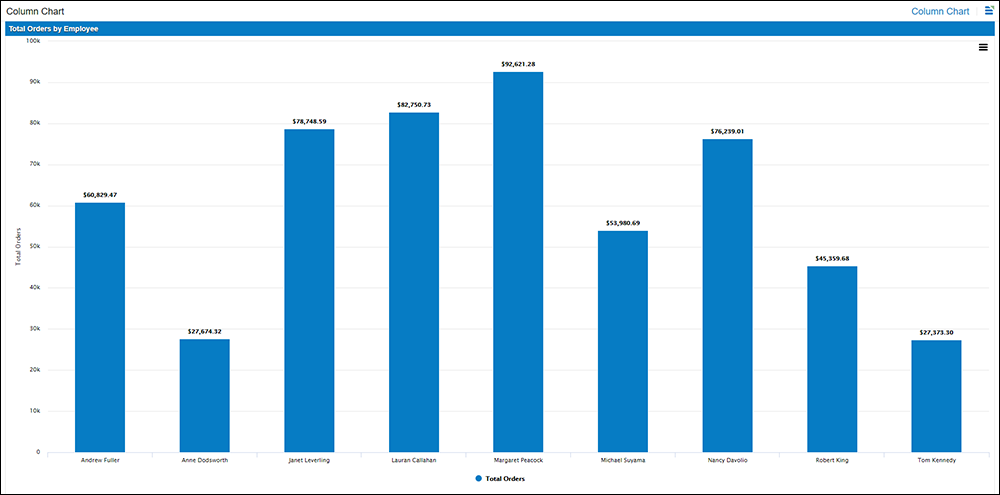Image resolution: width=1000 pixels, height=495 pixels.
Task: Select Margaret Peacock's bar
Action: pos(518,261)
